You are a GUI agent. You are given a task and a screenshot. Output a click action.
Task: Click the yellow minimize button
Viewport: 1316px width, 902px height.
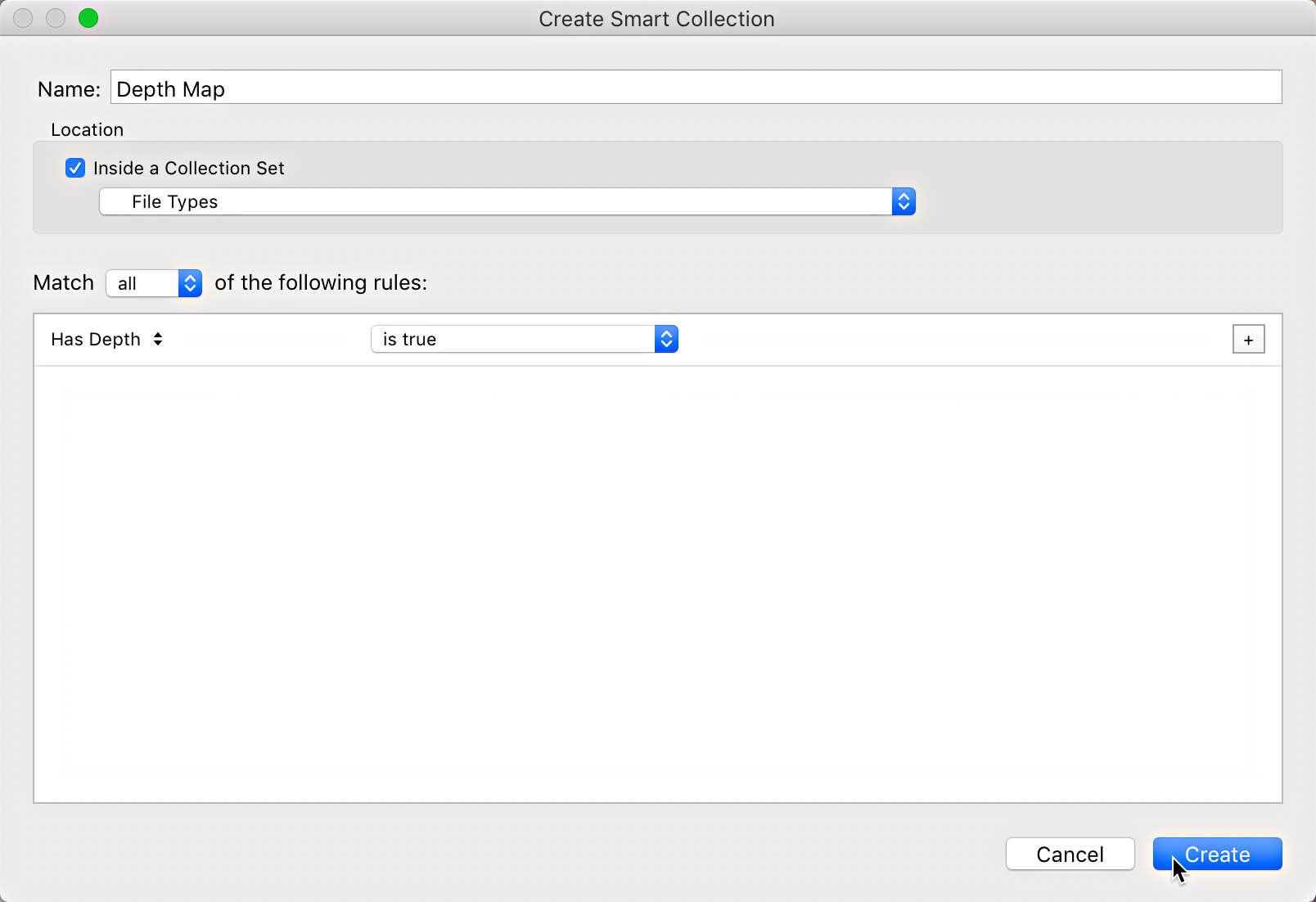click(x=55, y=18)
